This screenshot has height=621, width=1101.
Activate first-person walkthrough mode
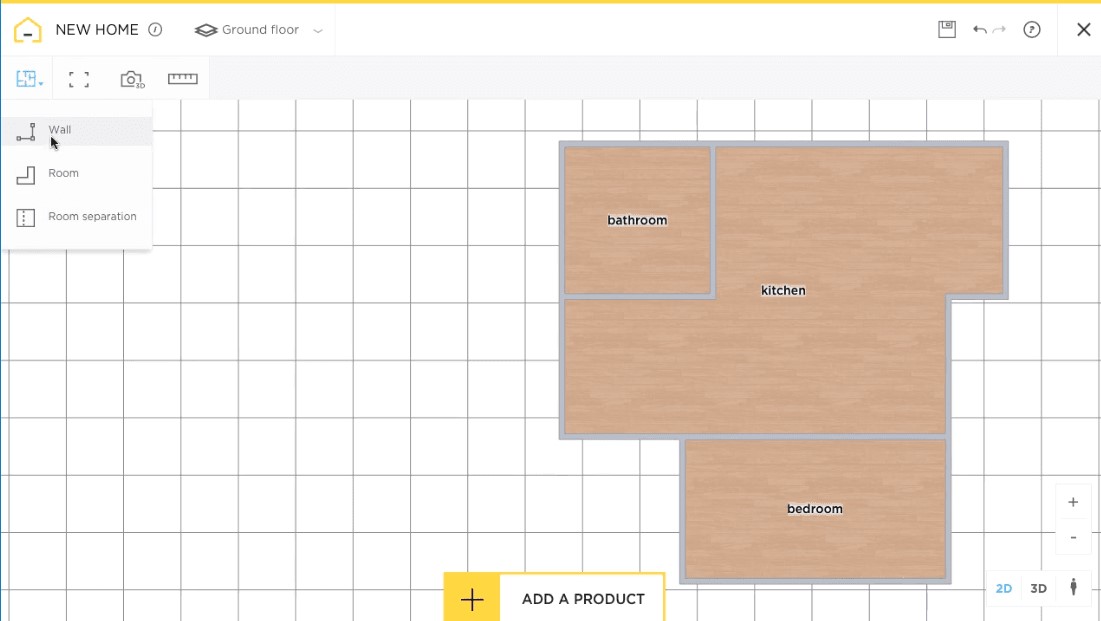(1072, 588)
